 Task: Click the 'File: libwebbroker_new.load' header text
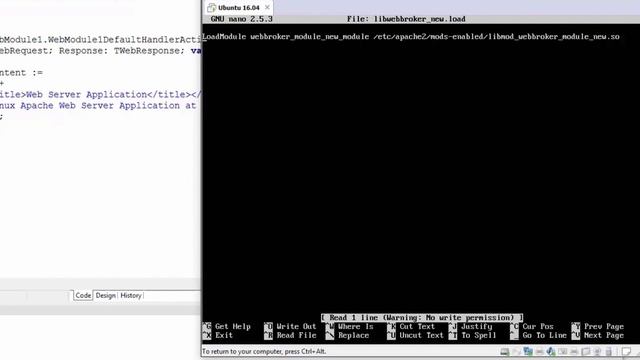point(406,19)
